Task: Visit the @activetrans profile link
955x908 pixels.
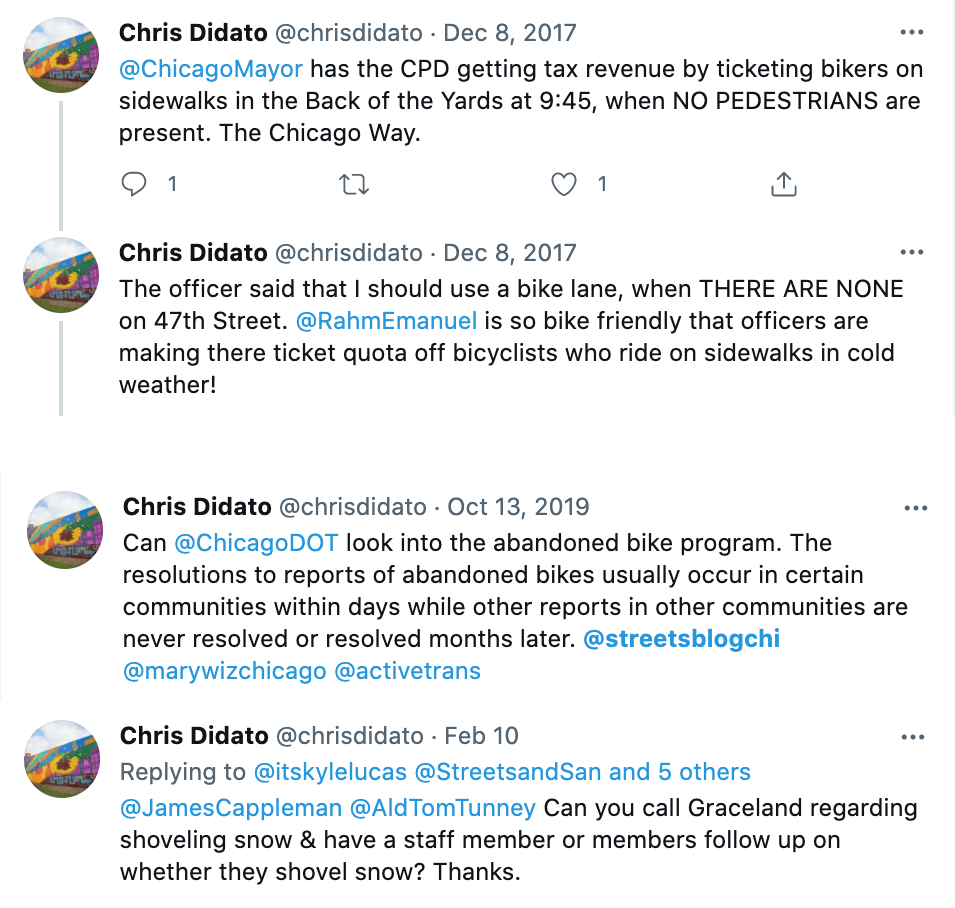Action: tap(407, 671)
